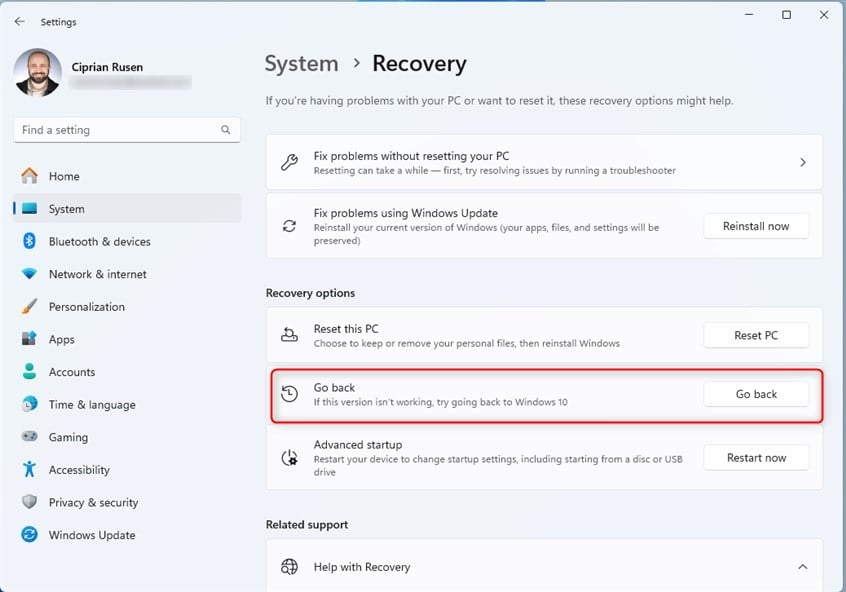Select System in the sidebar
This screenshot has height=592, width=846.
(127, 209)
